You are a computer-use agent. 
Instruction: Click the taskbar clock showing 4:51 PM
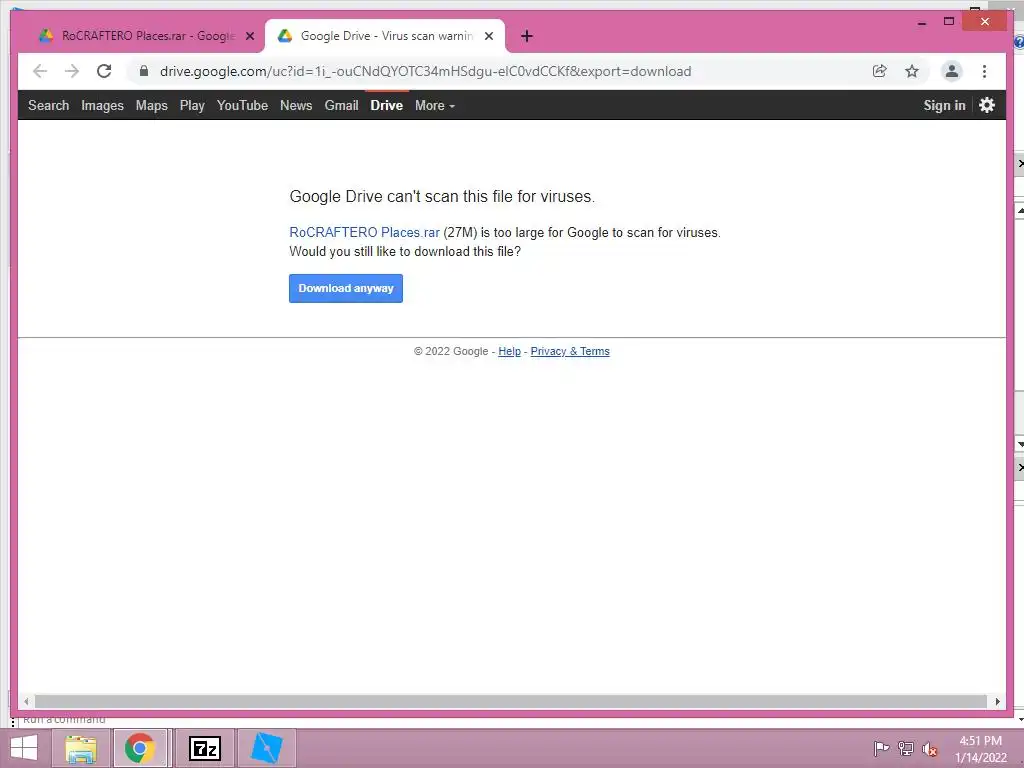980,749
